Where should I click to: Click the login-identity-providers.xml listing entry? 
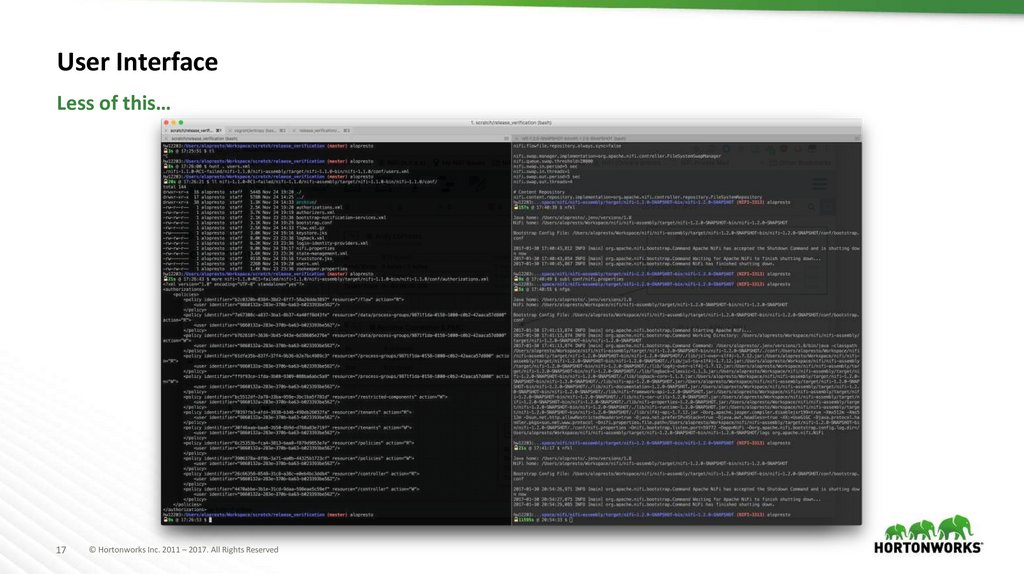332,243
